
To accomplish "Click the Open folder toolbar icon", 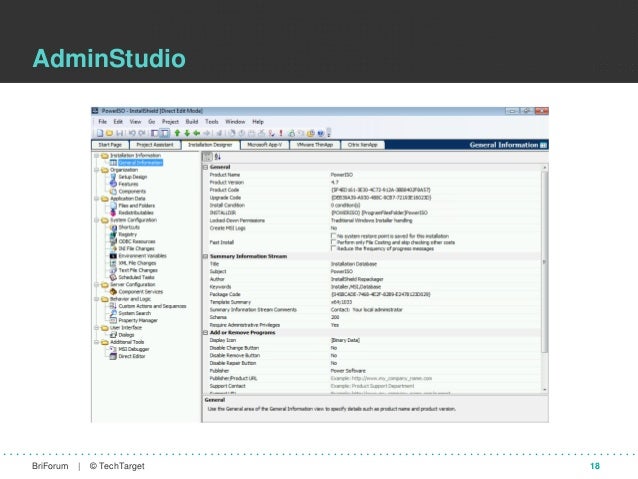I will (109, 133).
